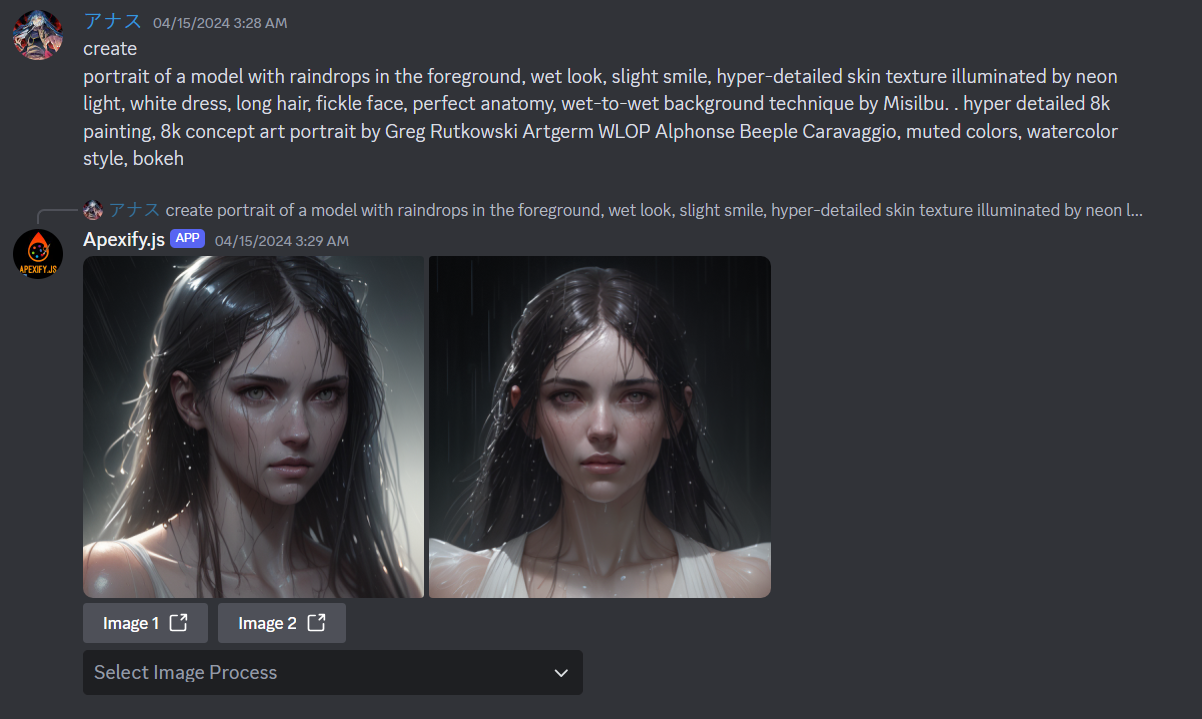Viewport: 1202px width, 719px height.
Task: Open the Image 2 button
Action: 282,623
